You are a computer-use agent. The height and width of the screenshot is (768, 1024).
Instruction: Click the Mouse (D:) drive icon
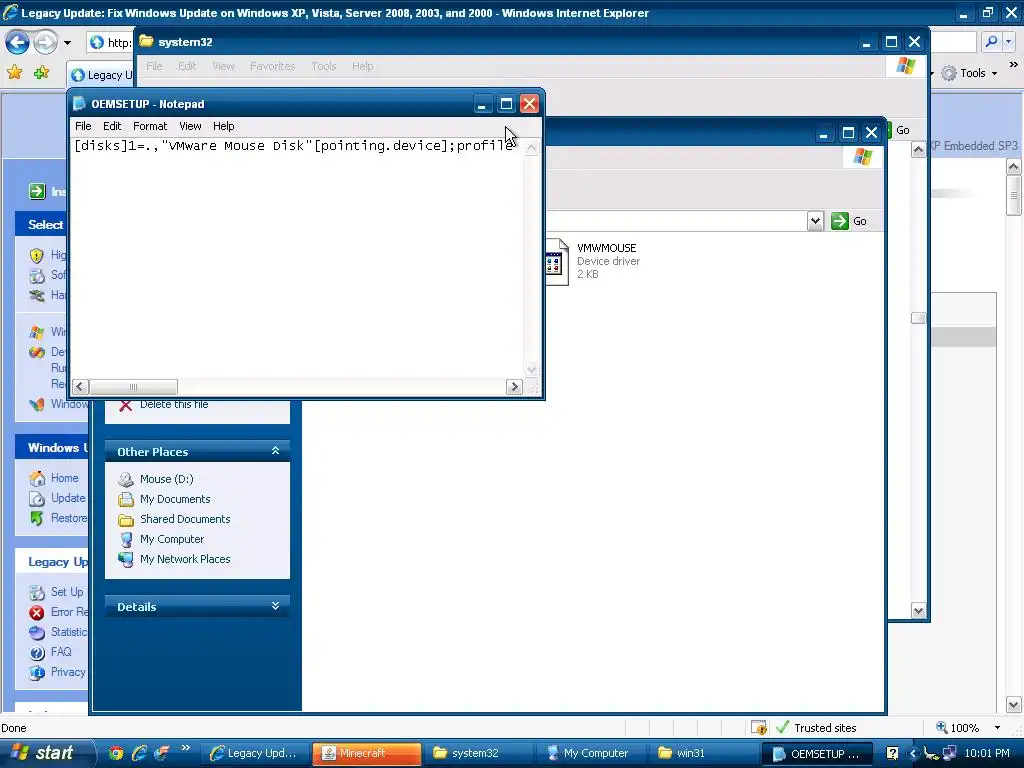click(x=125, y=479)
